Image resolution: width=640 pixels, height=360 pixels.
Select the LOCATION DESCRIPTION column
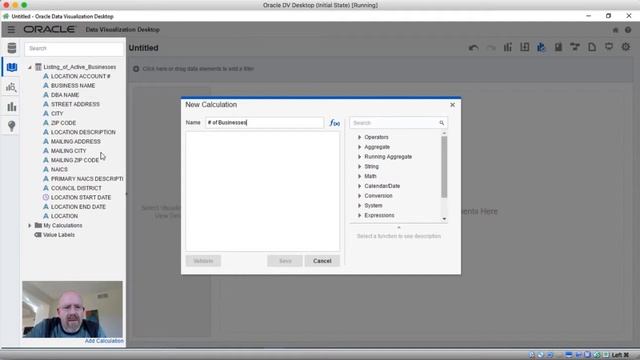(83, 132)
